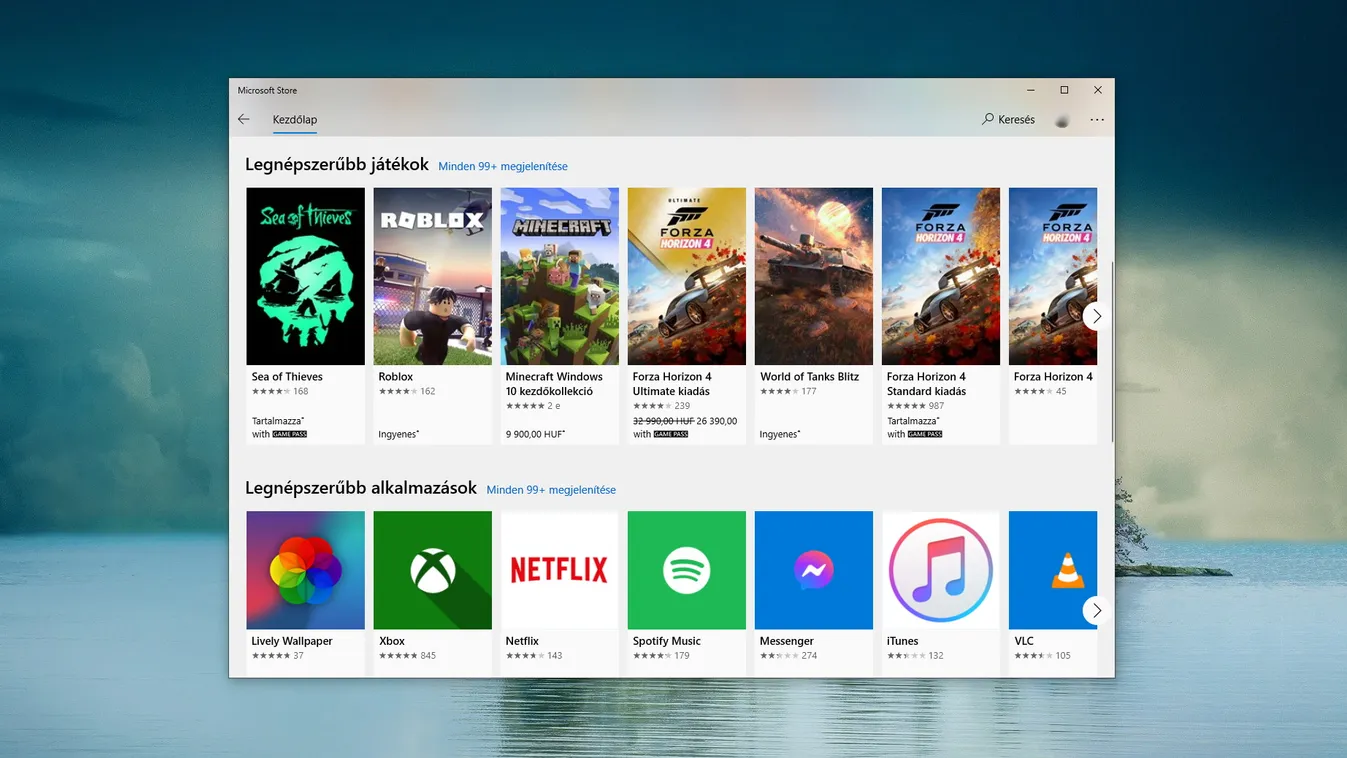Open the three-dot more menu
Image resolution: width=1347 pixels, height=758 pixels.
(x=1097, y=119)
